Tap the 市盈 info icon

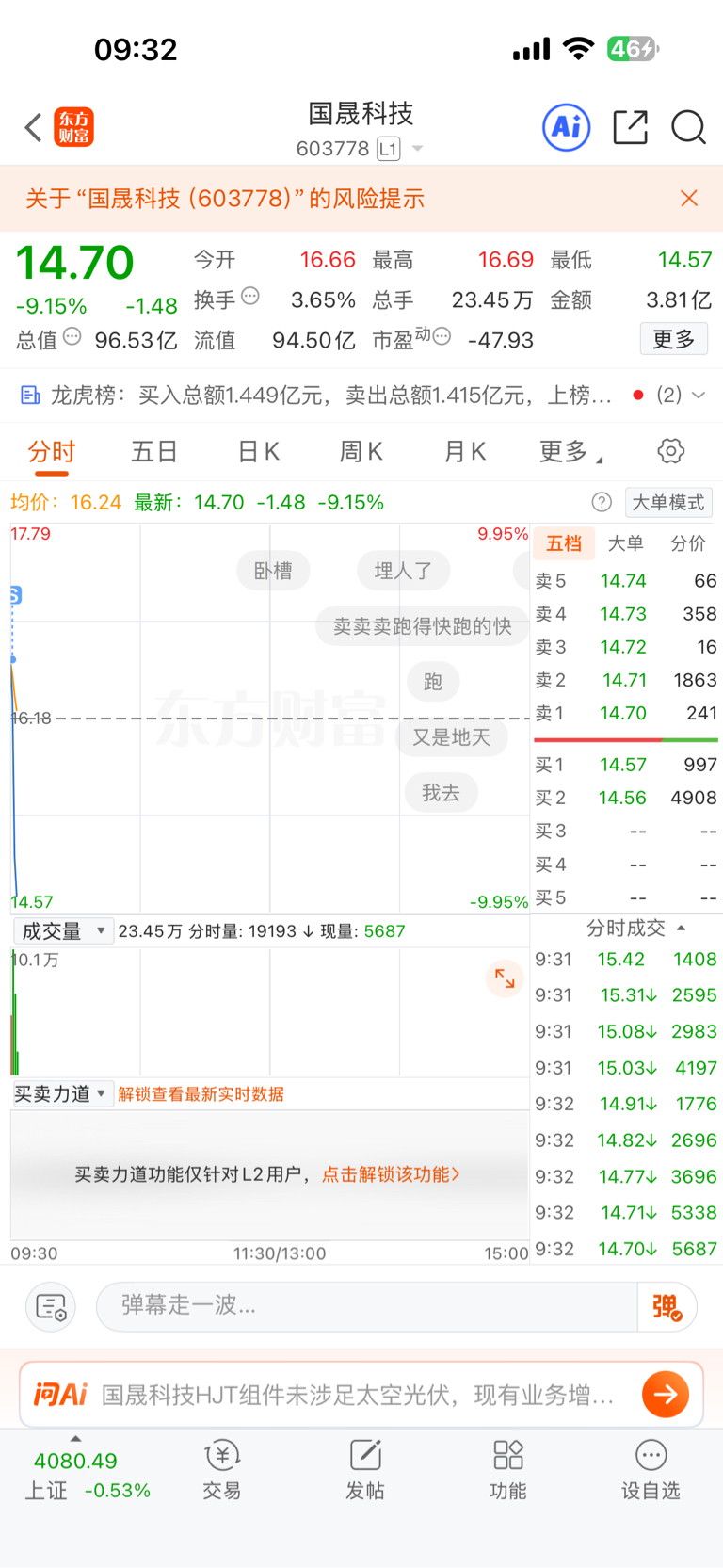(442, 336)
